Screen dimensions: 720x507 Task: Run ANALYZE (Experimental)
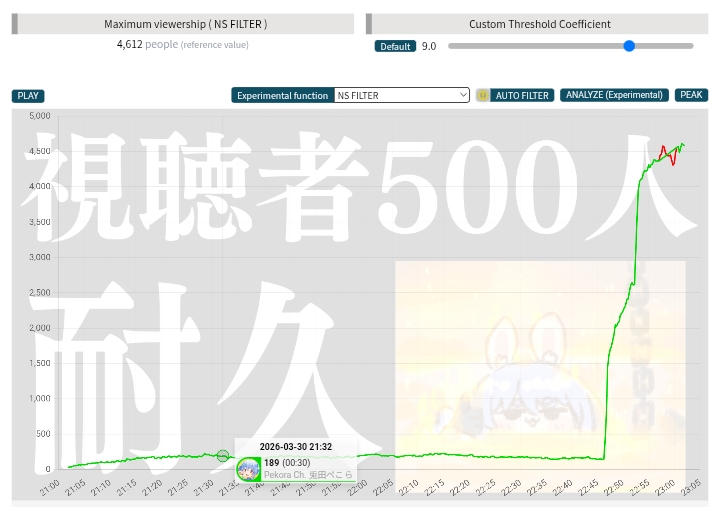(614, 95)
